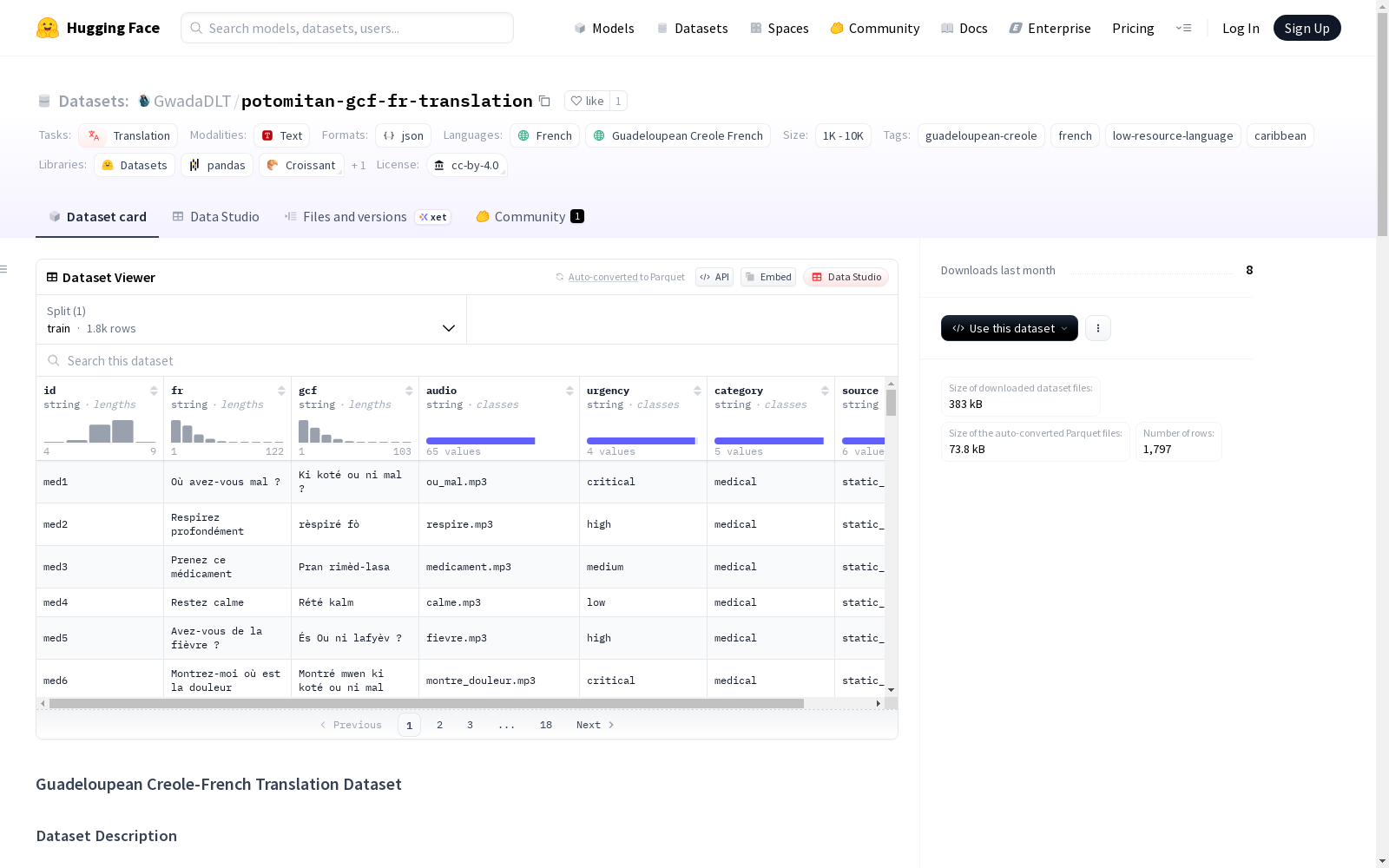Click the json format tag
This screenshot has width=1389, height=868.
pyautogui.click(x=404, y=135)
